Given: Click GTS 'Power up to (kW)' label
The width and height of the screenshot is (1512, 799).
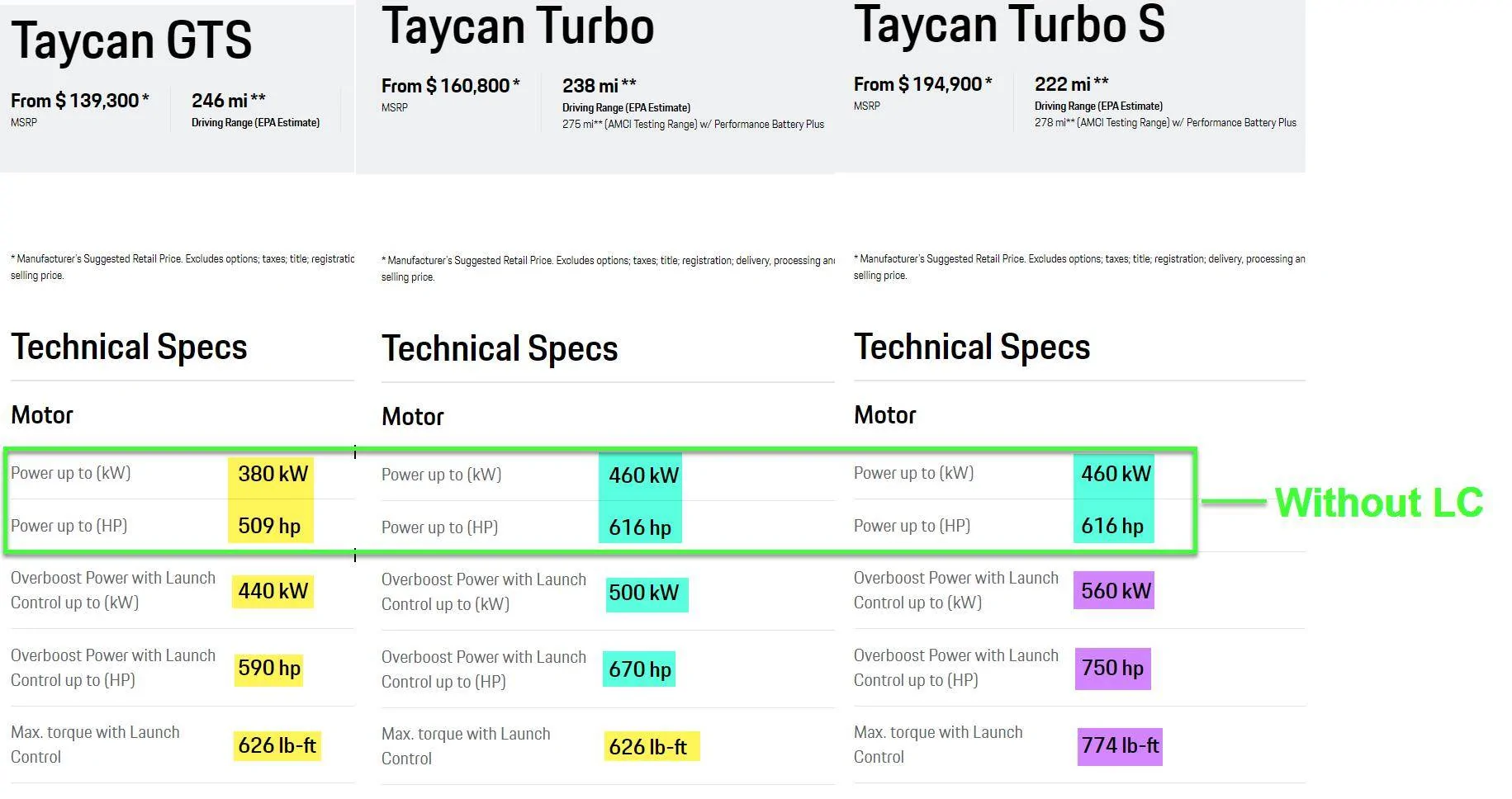Looking at the screenshot, I should [x=71, y=473].
